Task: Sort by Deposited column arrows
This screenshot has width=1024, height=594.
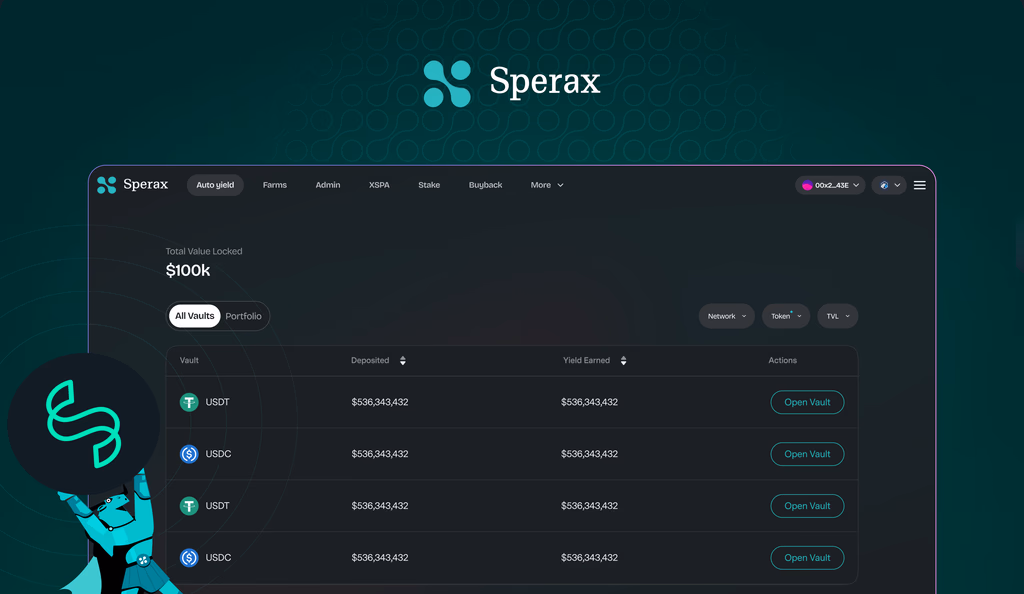Action: (403, 361)
